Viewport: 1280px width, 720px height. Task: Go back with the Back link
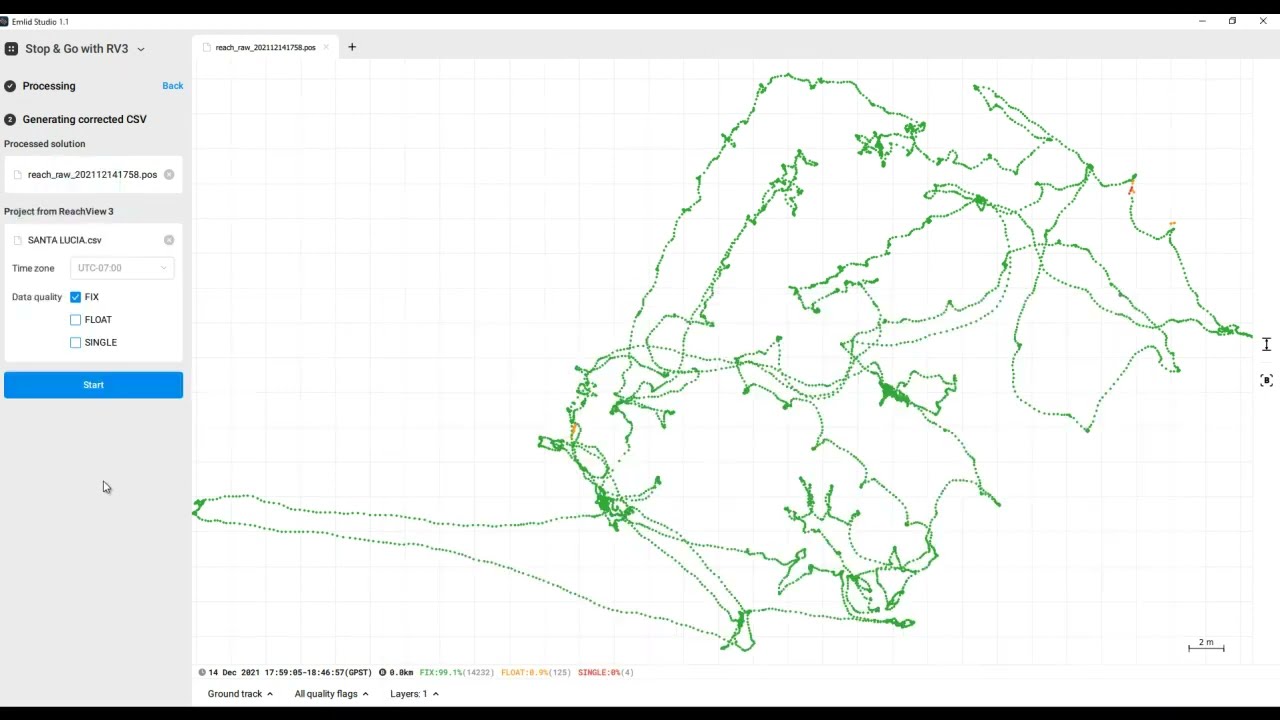click(172, 86)
